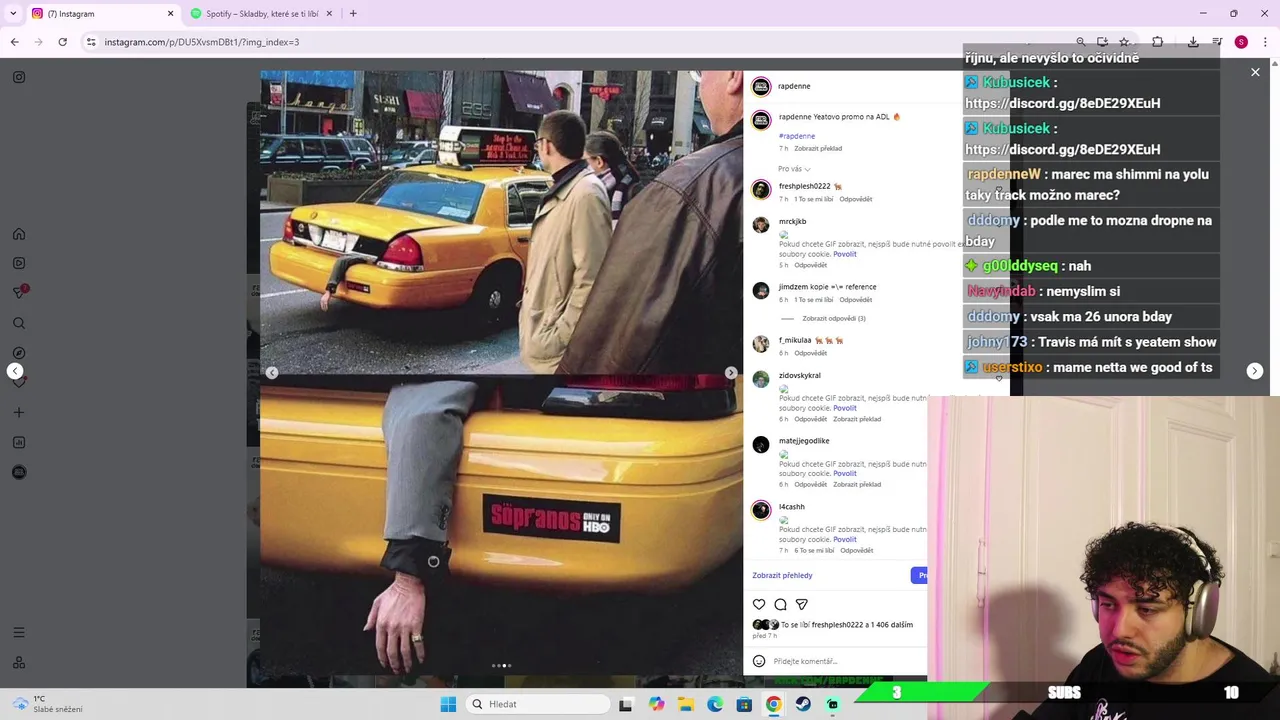
Task: Open 'Zobrazit přehledy' insights link
Action: (782, 575)
